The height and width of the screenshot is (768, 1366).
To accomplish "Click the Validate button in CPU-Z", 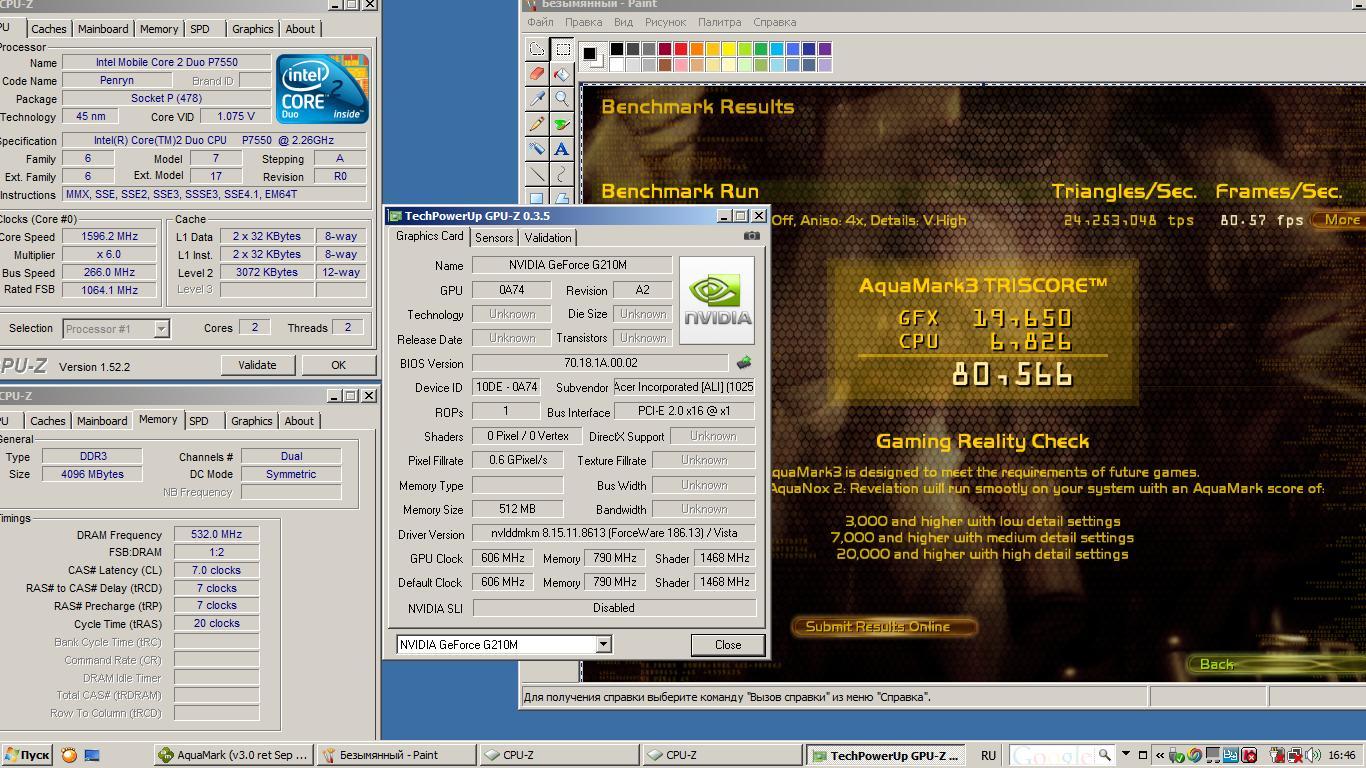I will pos(257,365).
